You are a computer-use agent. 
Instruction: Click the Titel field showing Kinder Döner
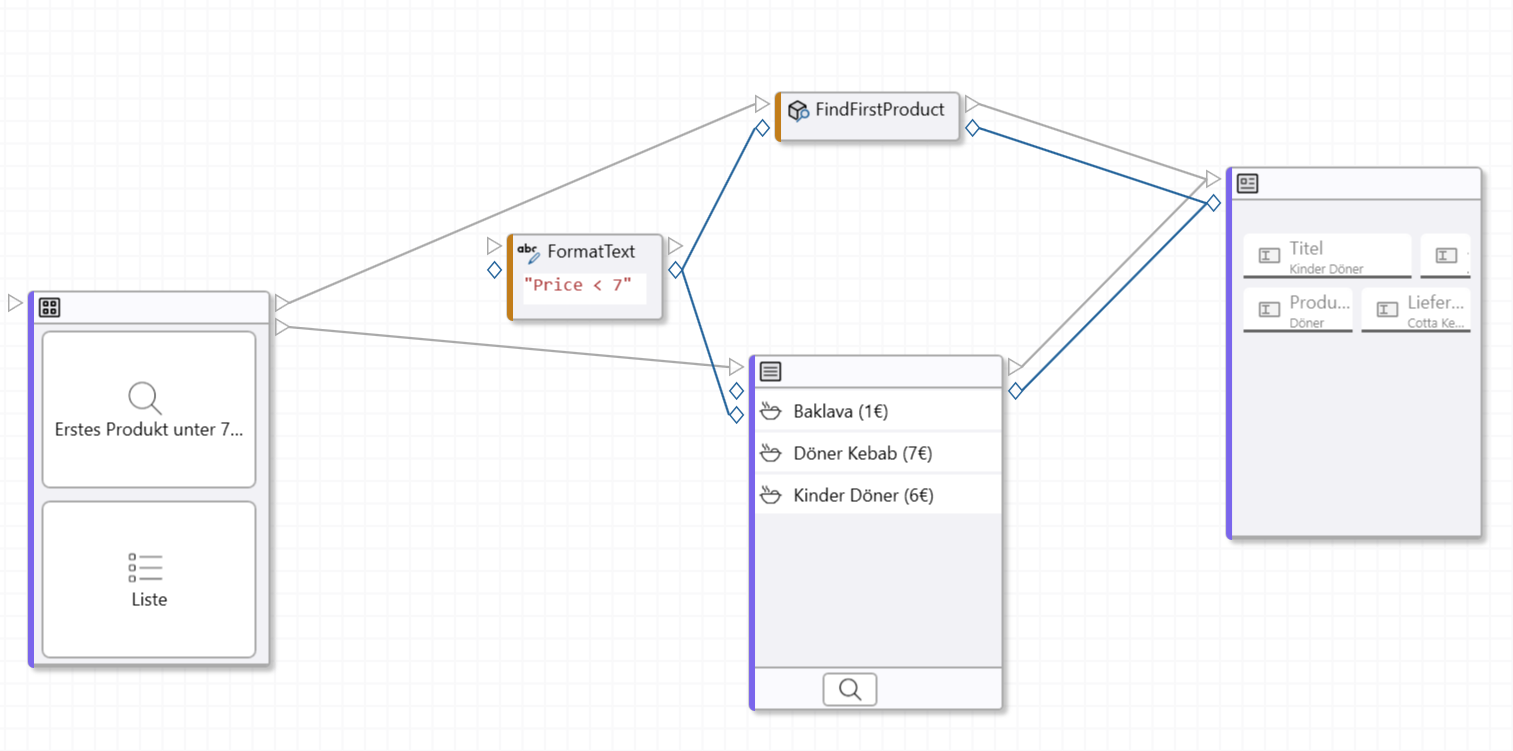[x=1326, y=255]
